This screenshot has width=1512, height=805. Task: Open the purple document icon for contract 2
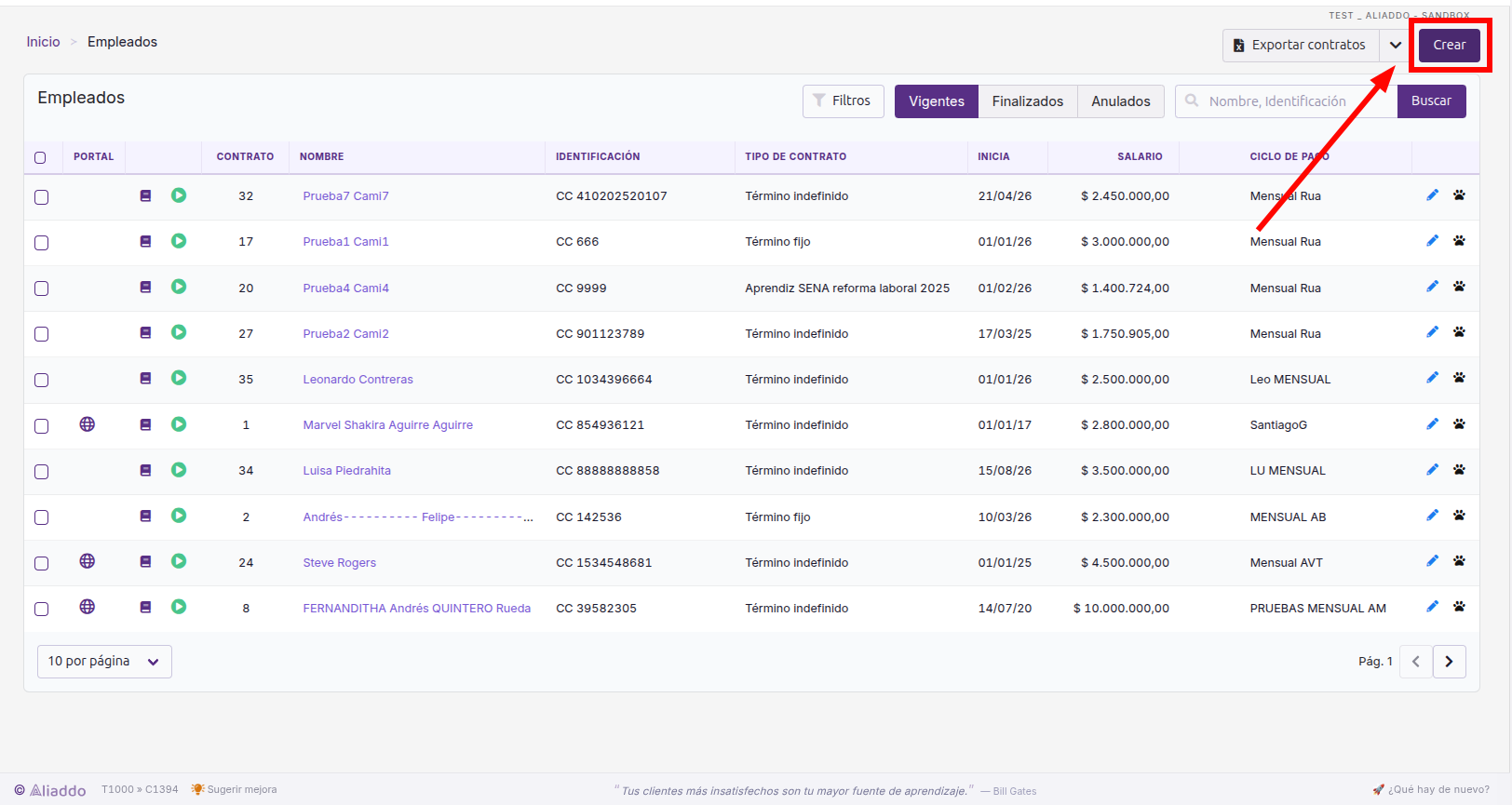pos(145,516)
